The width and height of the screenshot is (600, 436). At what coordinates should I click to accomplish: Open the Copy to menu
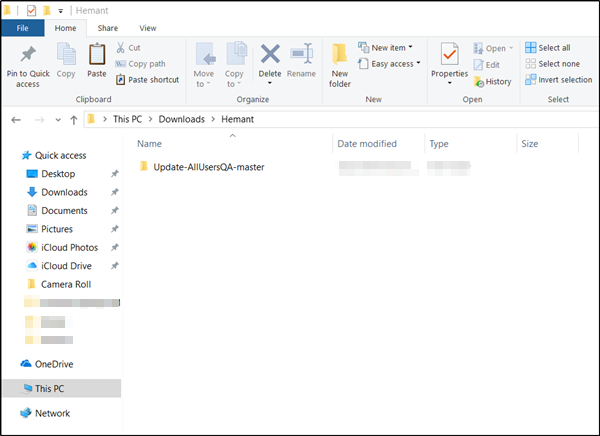click(x=234, y=65)
